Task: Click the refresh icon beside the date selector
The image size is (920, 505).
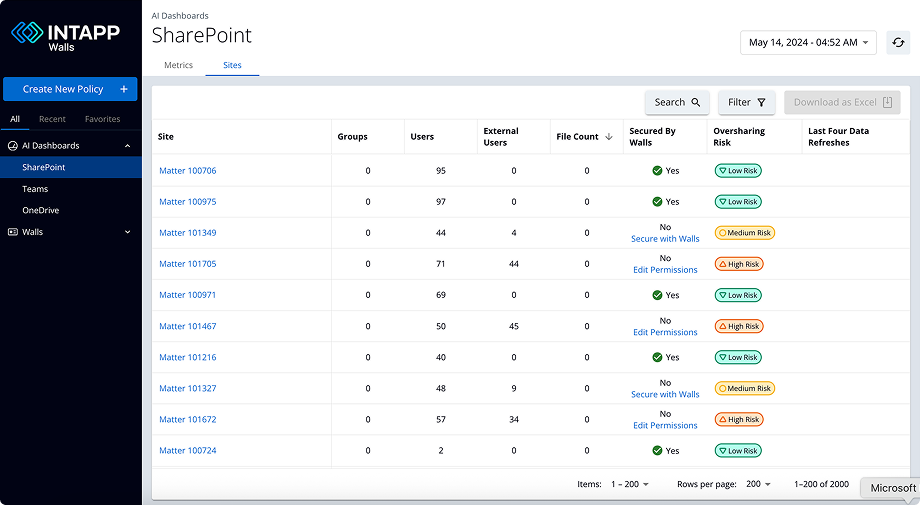Action: tap(898, 42)
